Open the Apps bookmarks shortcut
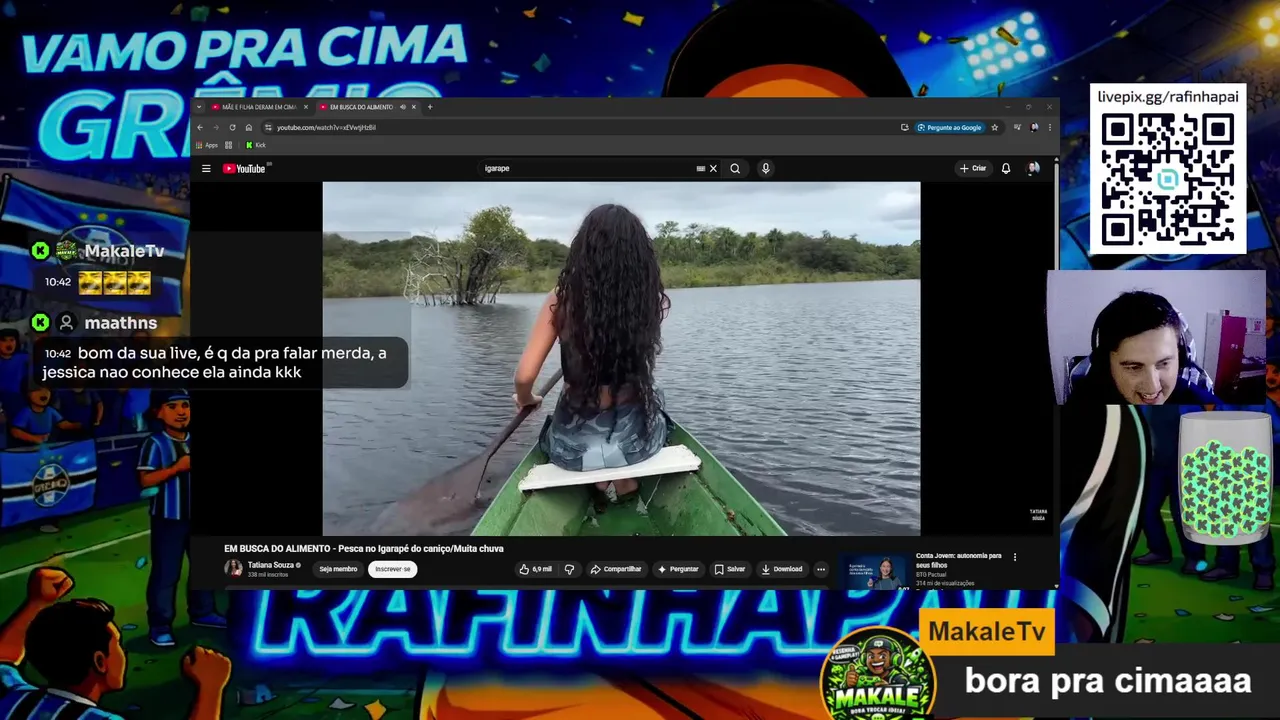Screen dimensions: 1280x720 click(207, 145)
